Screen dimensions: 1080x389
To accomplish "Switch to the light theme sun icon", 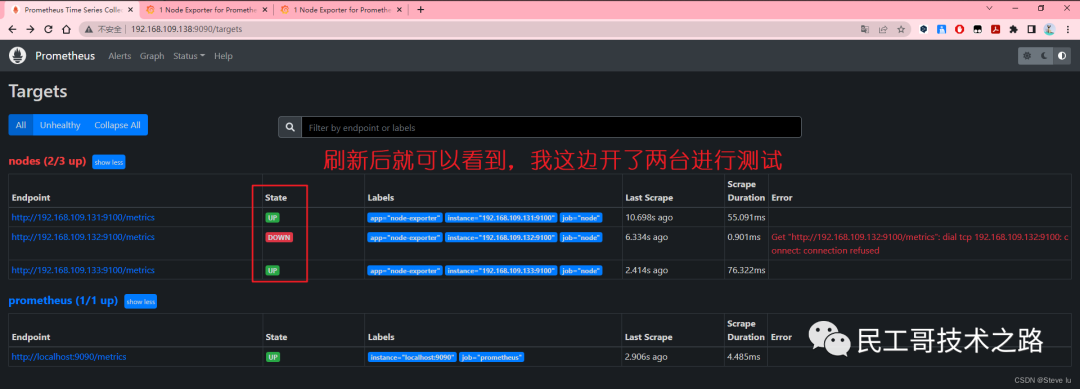I will click(x=1027, y=56).
